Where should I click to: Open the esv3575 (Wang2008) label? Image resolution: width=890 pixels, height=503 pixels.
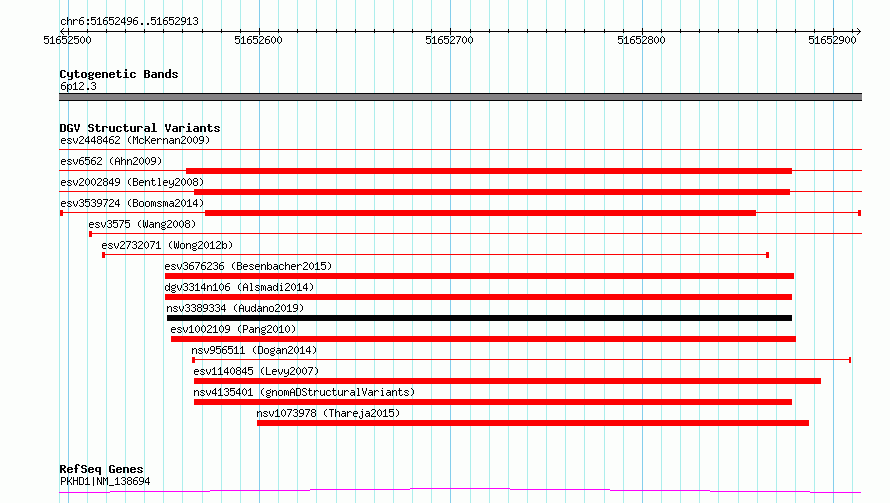click(x=142, y=224)
